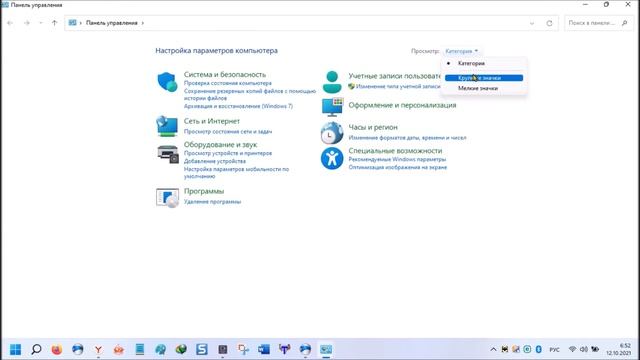Select Крупные значки view option
Viewport: 640px width, 360px height.
pyautogui.click(x=484, y=78)
